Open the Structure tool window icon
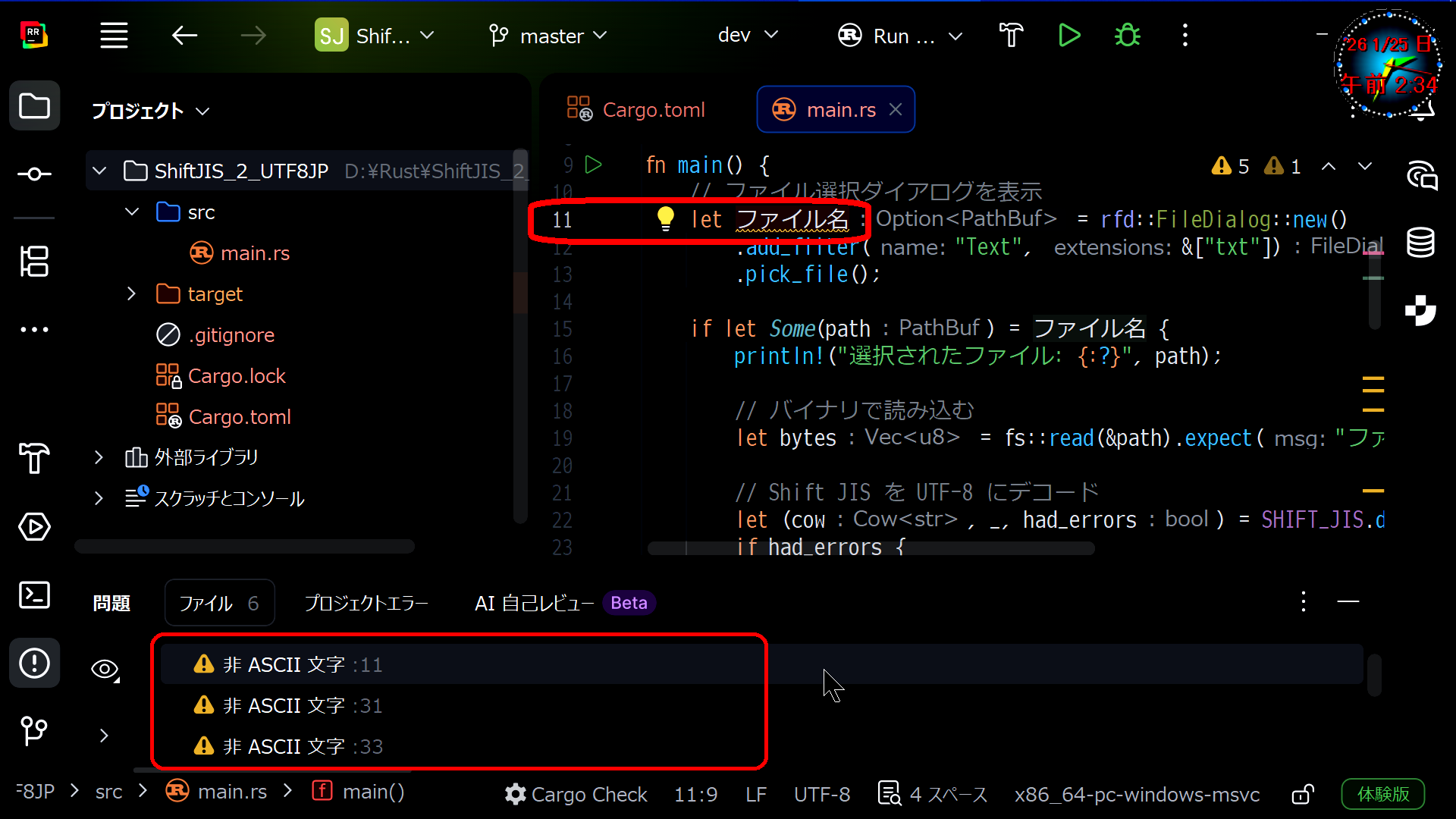The image size is (1456, 819). (34, 262)
